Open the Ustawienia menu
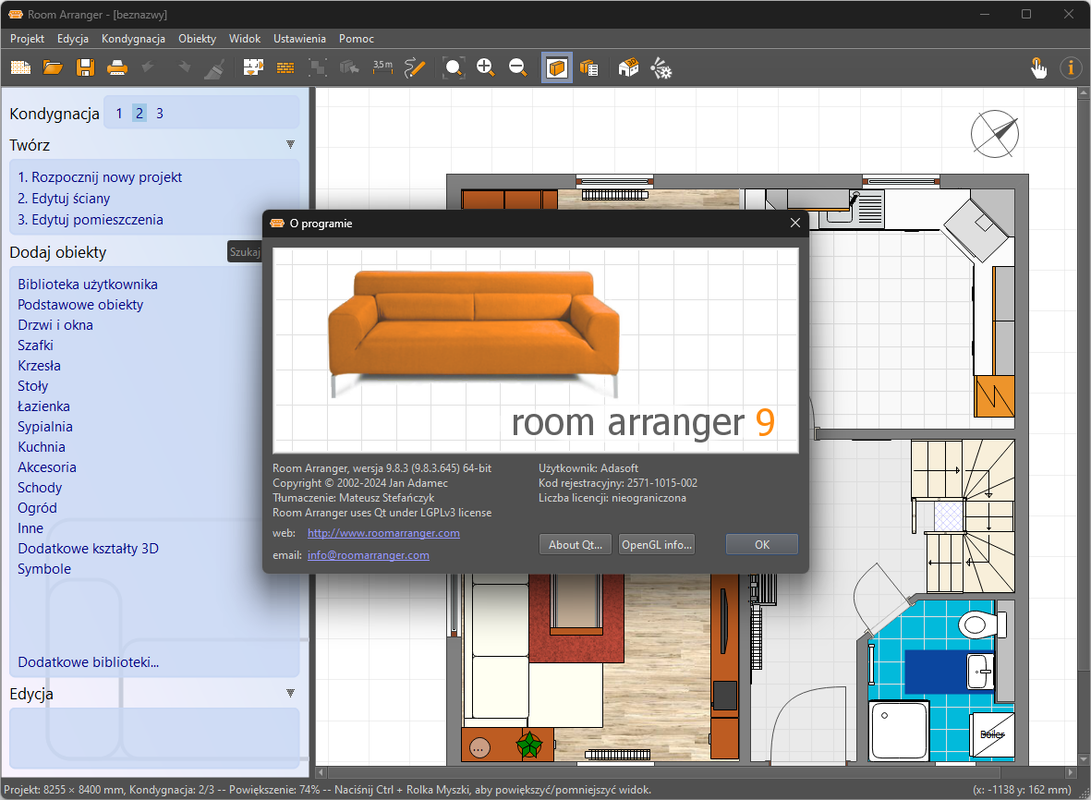Viewport: 1091px width, 800px height. [x=299, y=39]
